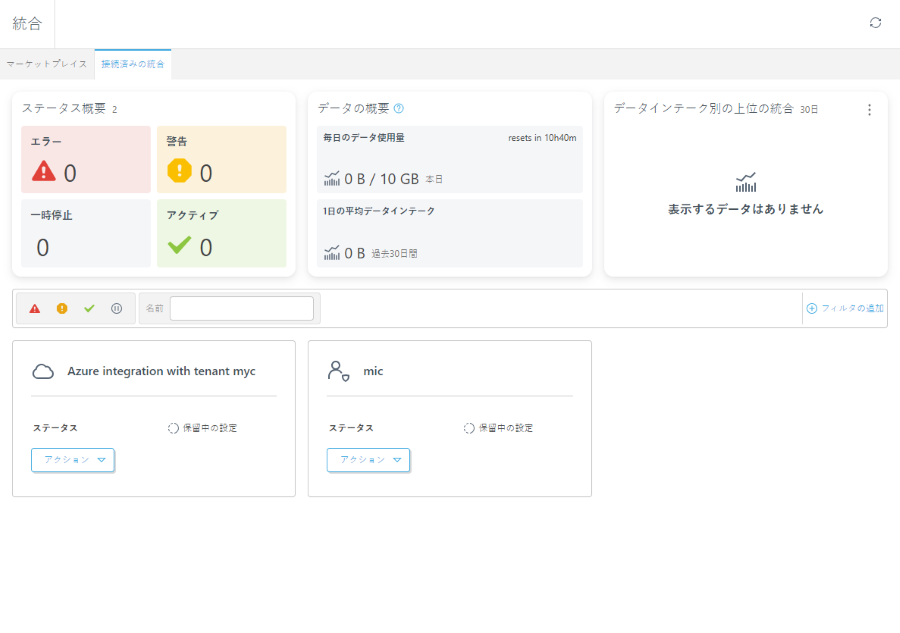The height and width of the screenshot is (633, 900).
Task: Toggle the error filter triangle in filter bar
Action: coord(35,309)
